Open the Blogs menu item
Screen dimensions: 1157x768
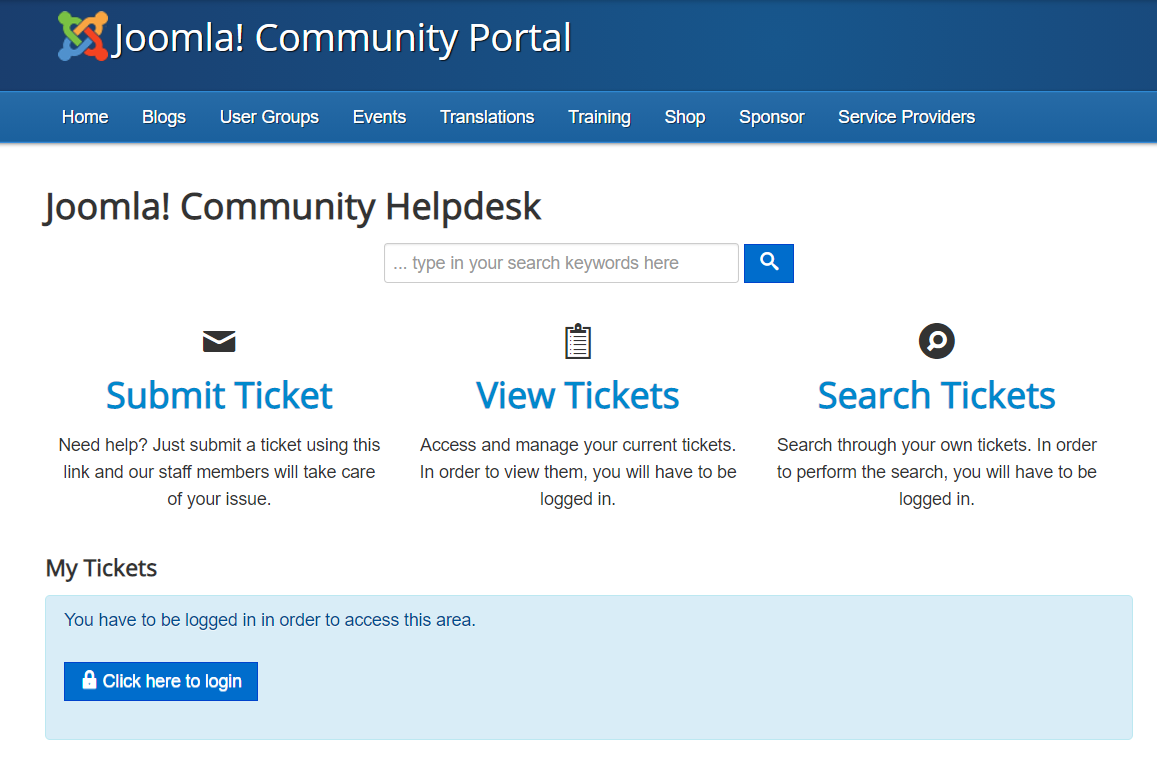click(164, 117)
